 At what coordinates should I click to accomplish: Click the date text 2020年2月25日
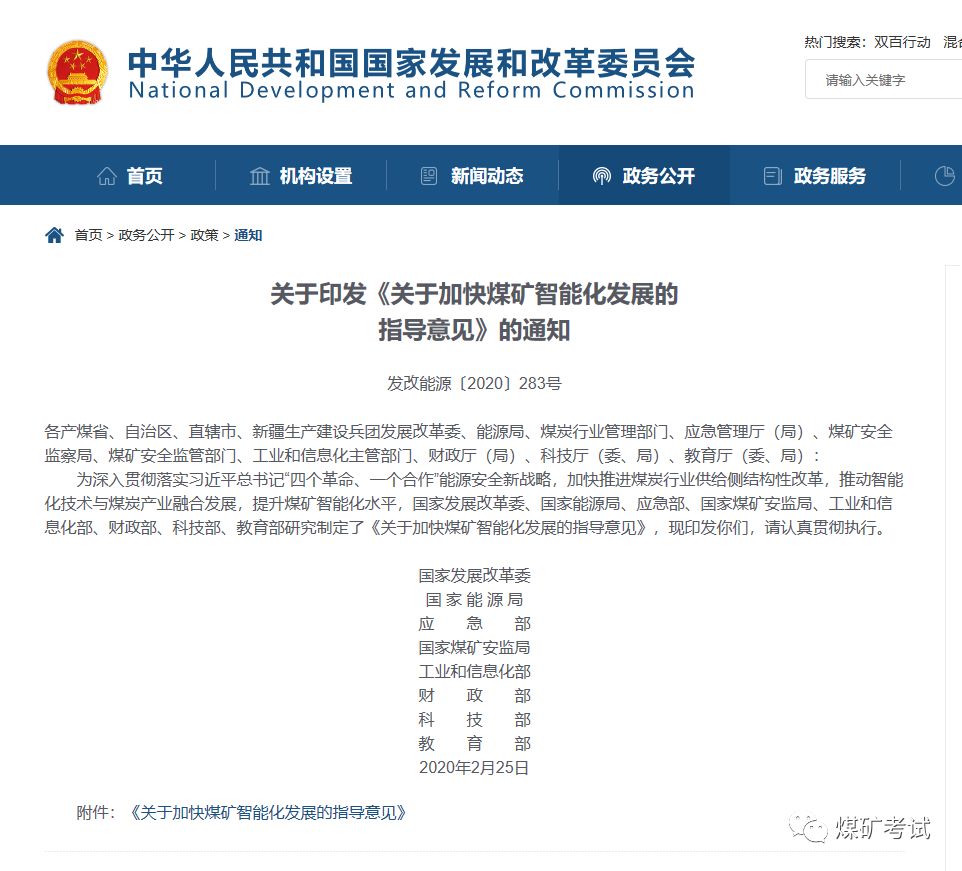pyautogui.click(x=474, y=767)
